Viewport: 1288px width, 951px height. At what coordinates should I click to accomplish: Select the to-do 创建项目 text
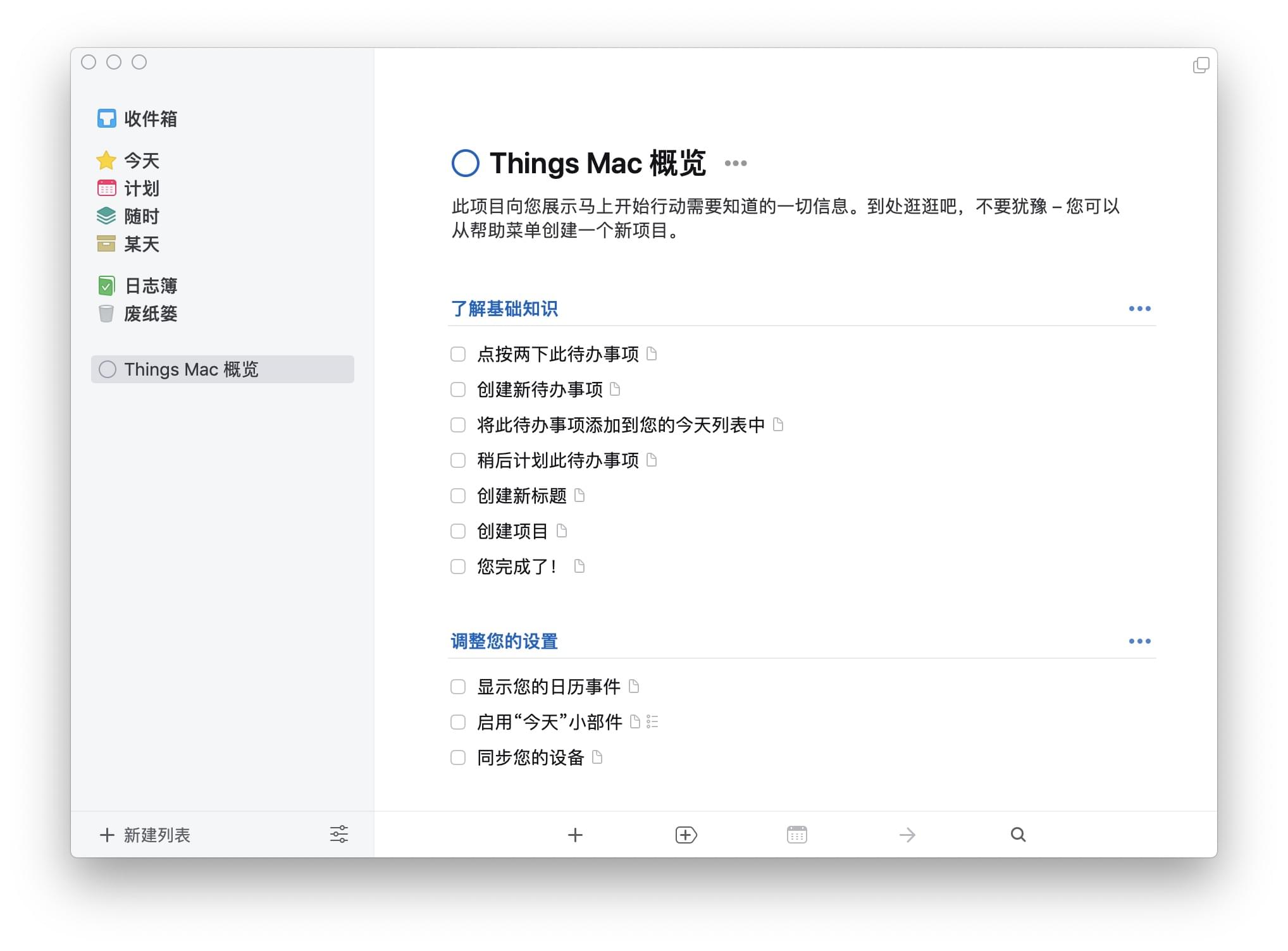click(512, 531)
